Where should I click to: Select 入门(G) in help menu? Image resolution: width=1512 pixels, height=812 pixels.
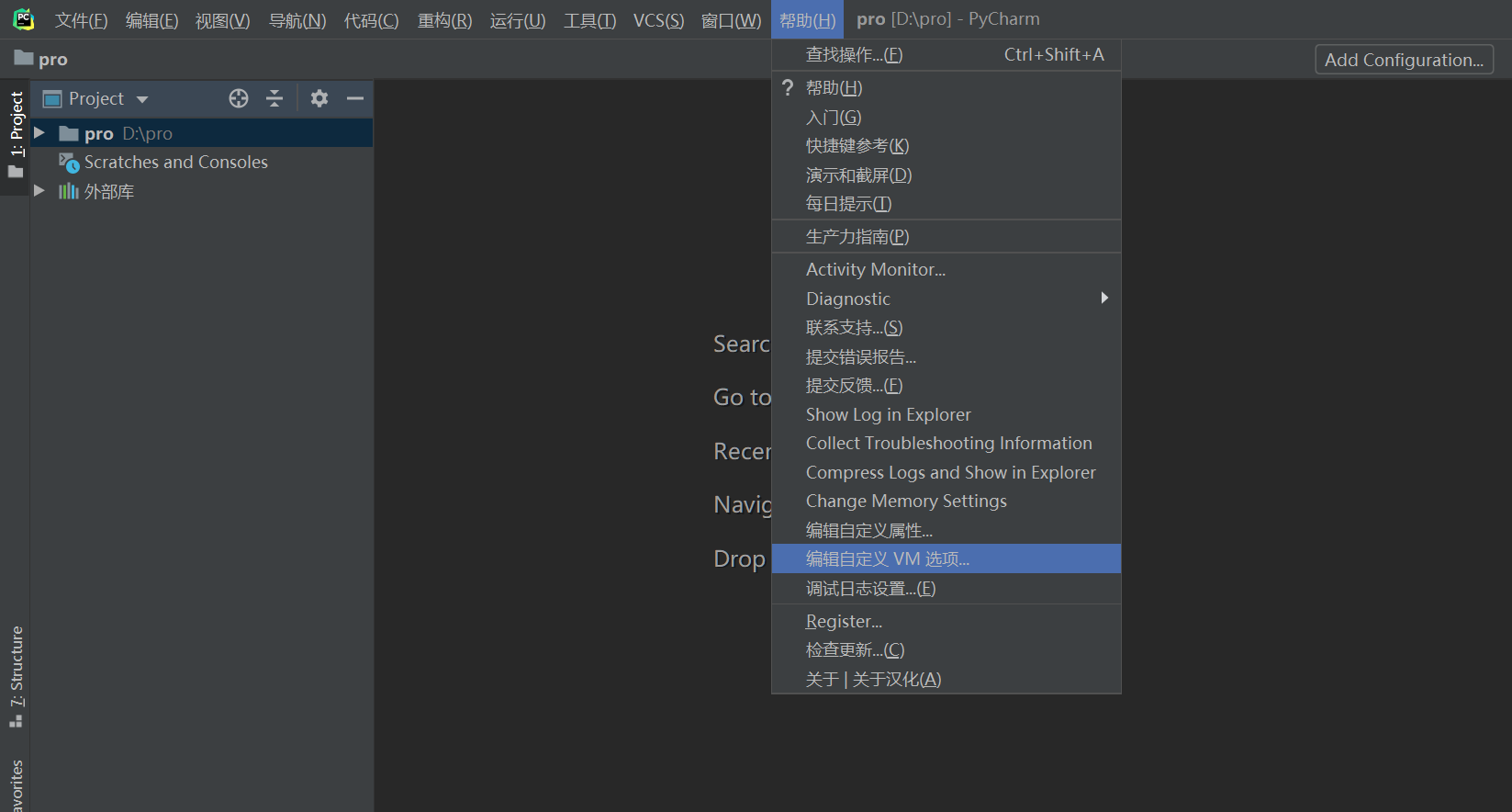(946, 117)
